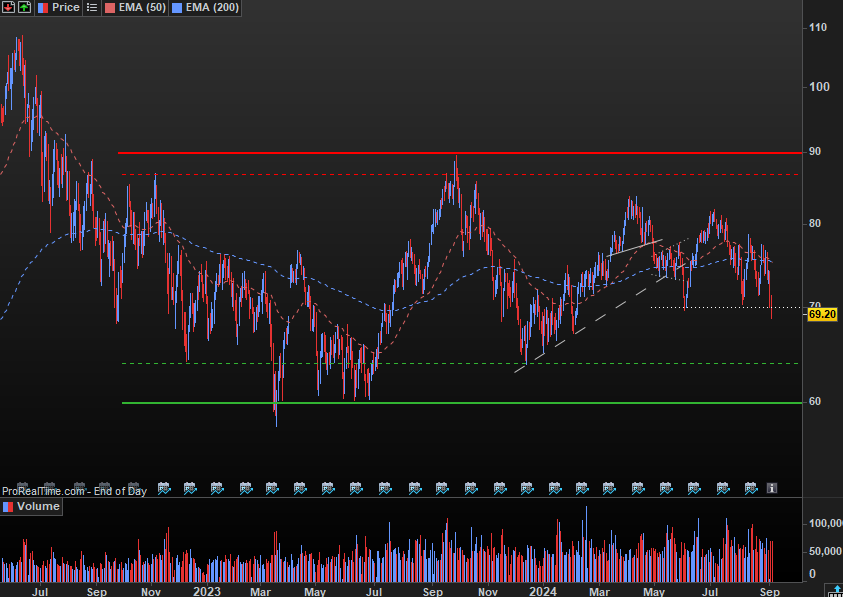Click the 2024 label on time axis

[x=543, y=591]
